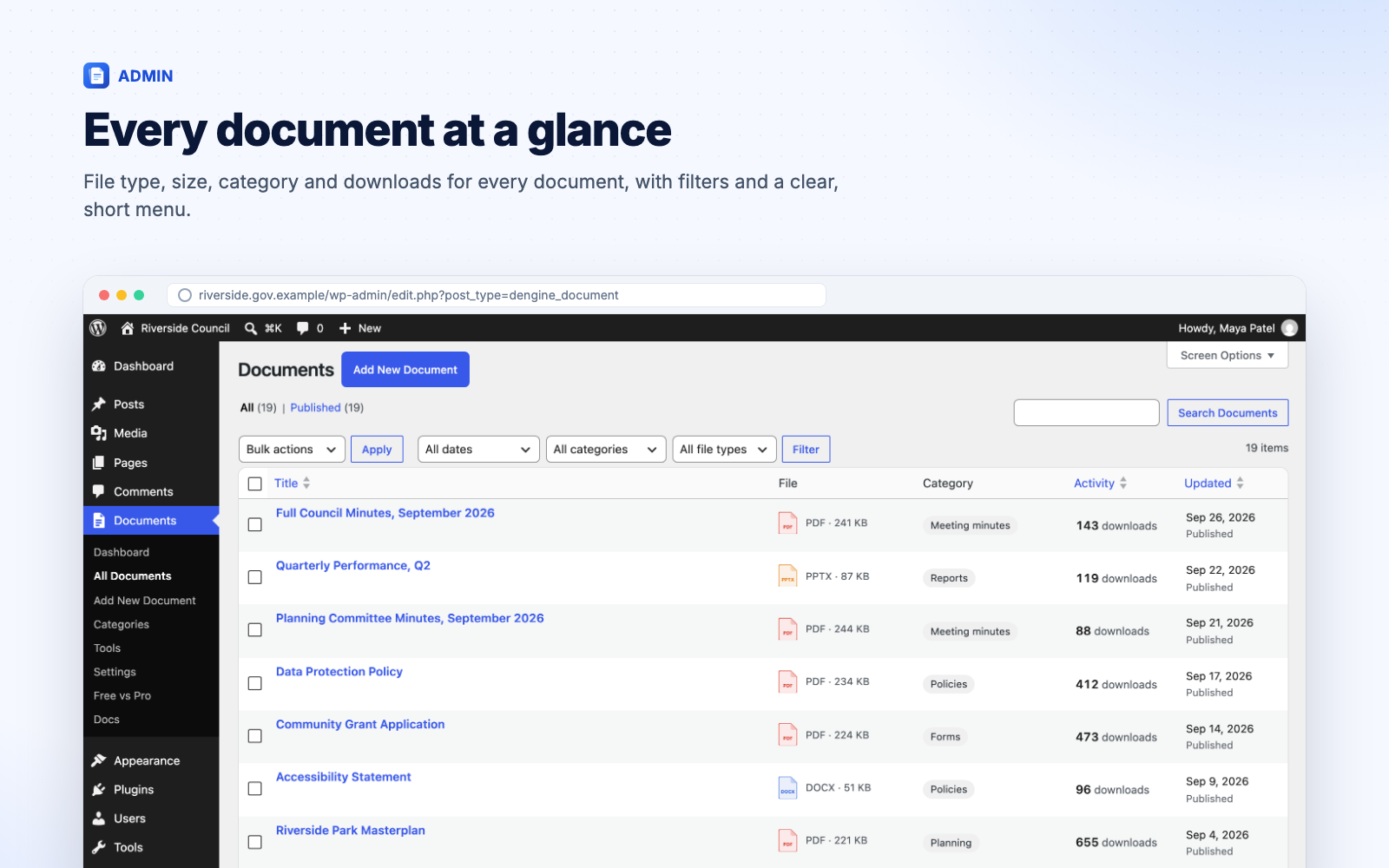The width and height of the screenshot is (1389, 868).
Task: Select the Accessibility Statement checkbox
Action: [255, 789]
